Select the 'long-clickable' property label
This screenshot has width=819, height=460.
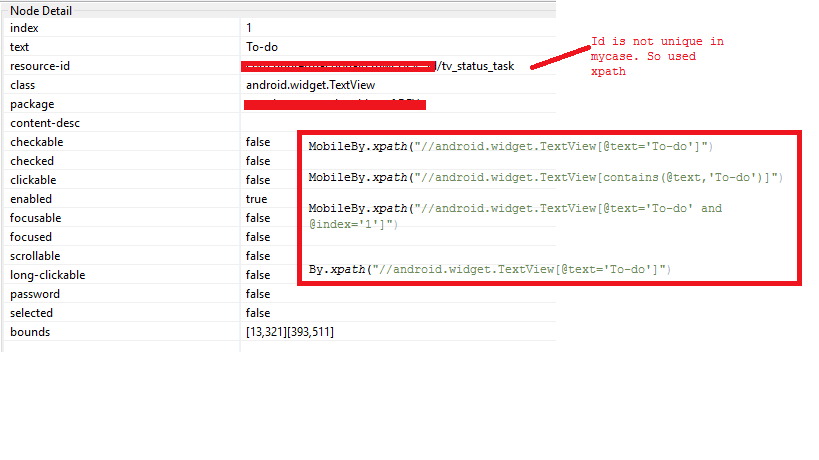(x=48, y=275)
